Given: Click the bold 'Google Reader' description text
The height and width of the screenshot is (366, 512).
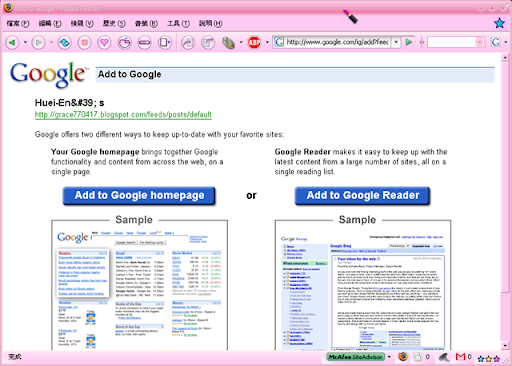Looking at the screenshot, I should coord(302,152).
